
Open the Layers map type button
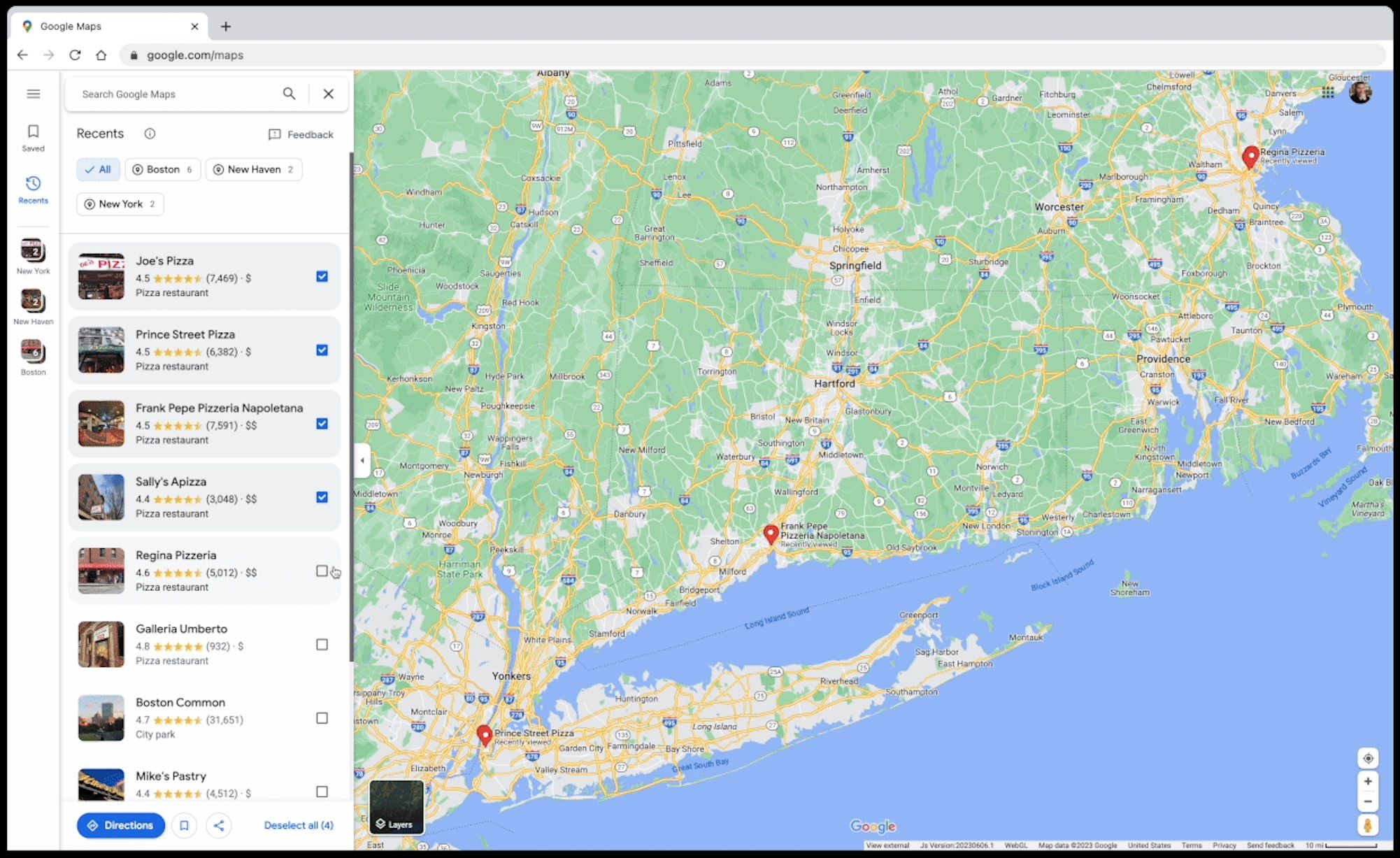pos(397,807)
